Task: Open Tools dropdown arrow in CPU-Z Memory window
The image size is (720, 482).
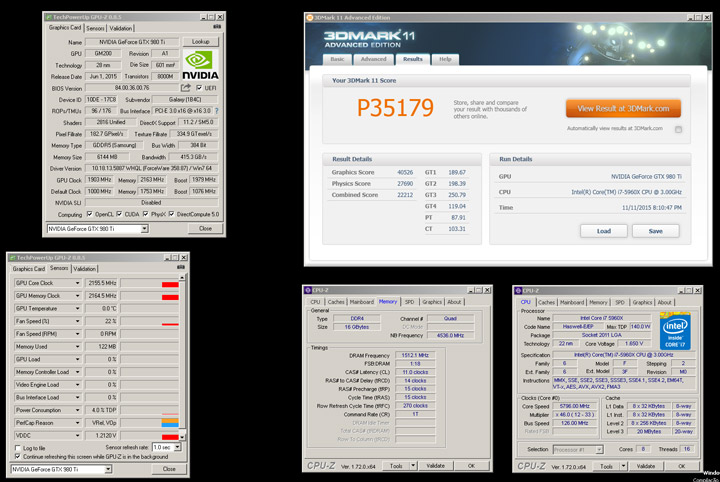Action: pyautogui.click(x=413, y=465)
